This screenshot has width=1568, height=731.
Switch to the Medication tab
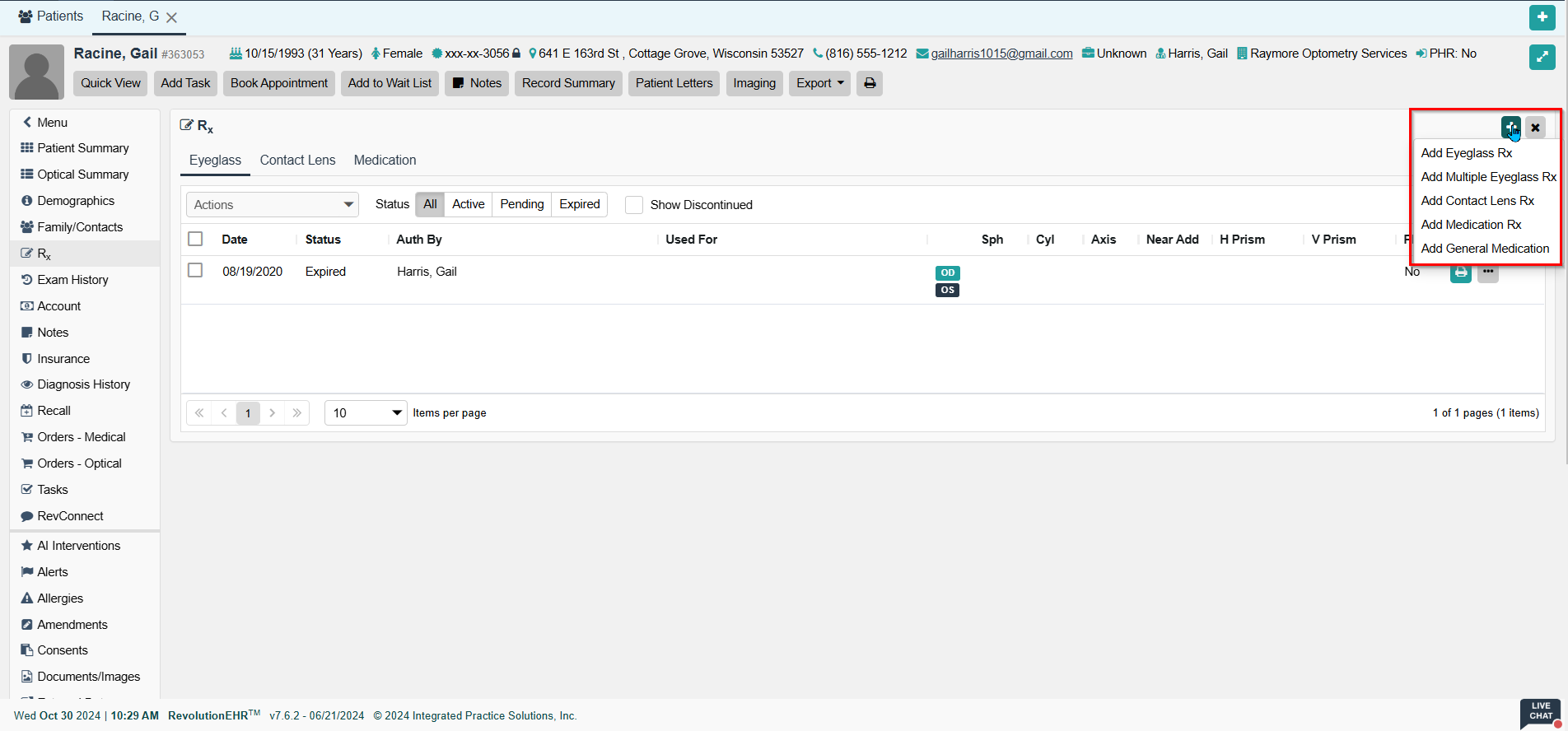point(385,161)
